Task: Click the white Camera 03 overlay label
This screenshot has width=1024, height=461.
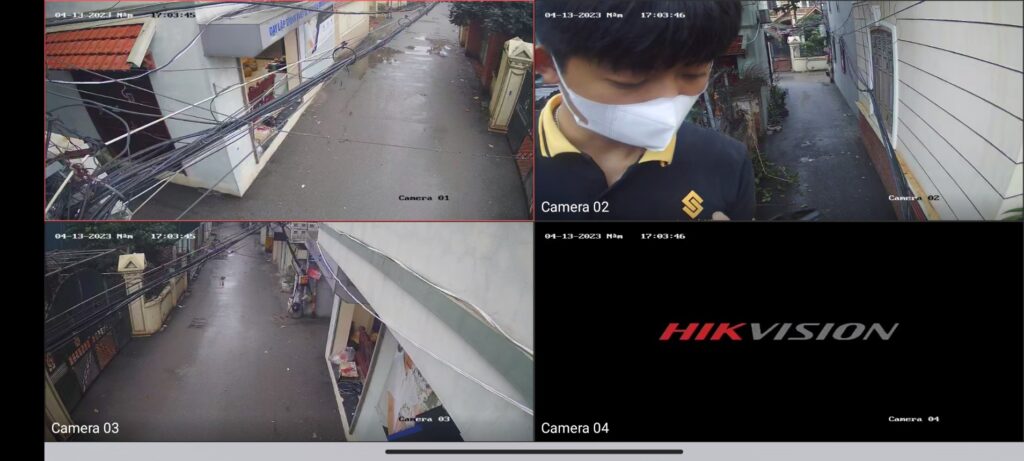Action: [85, 428]
